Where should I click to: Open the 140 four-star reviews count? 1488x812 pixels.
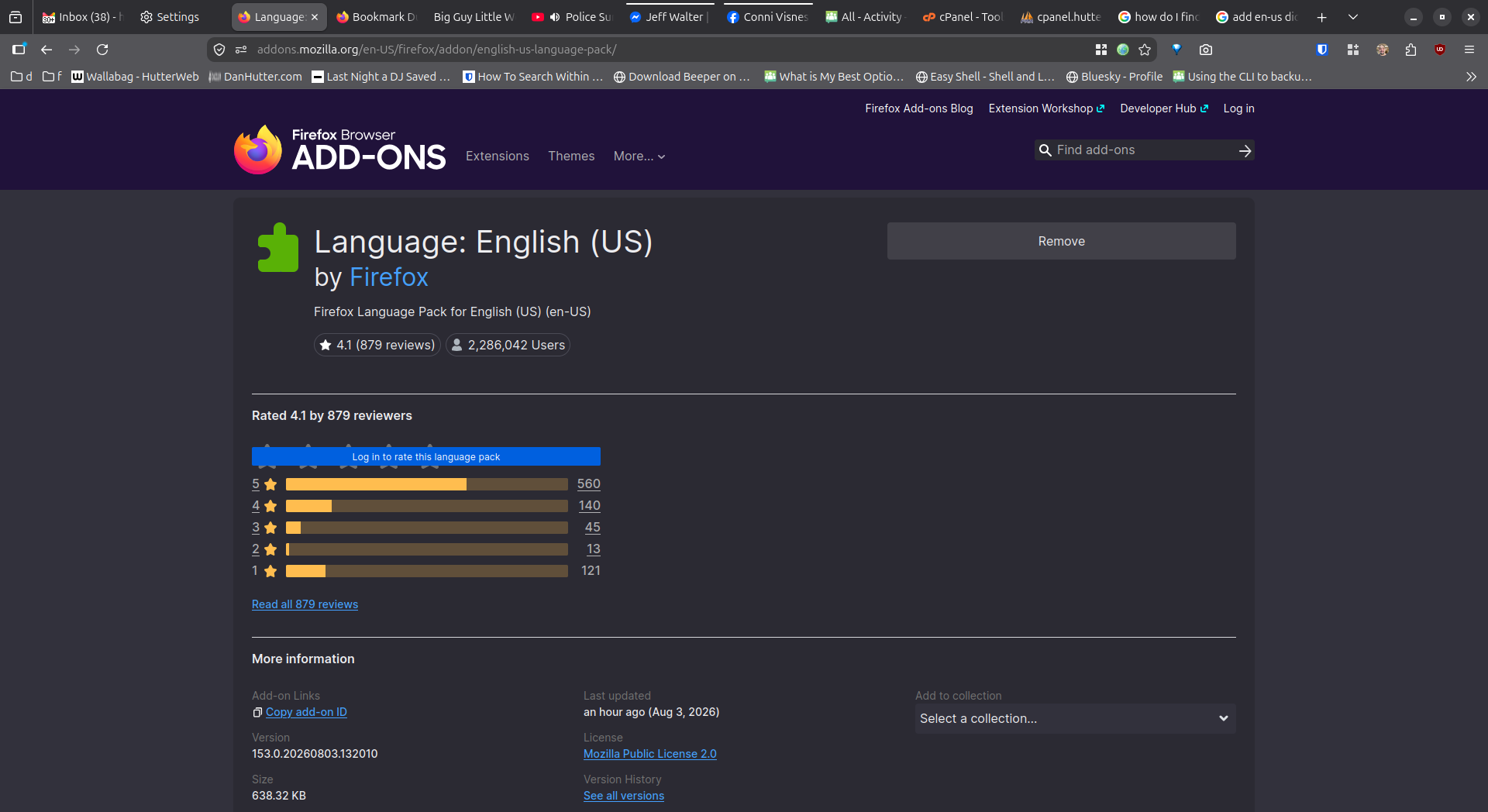pyautogui.click(x=590, y=506)
